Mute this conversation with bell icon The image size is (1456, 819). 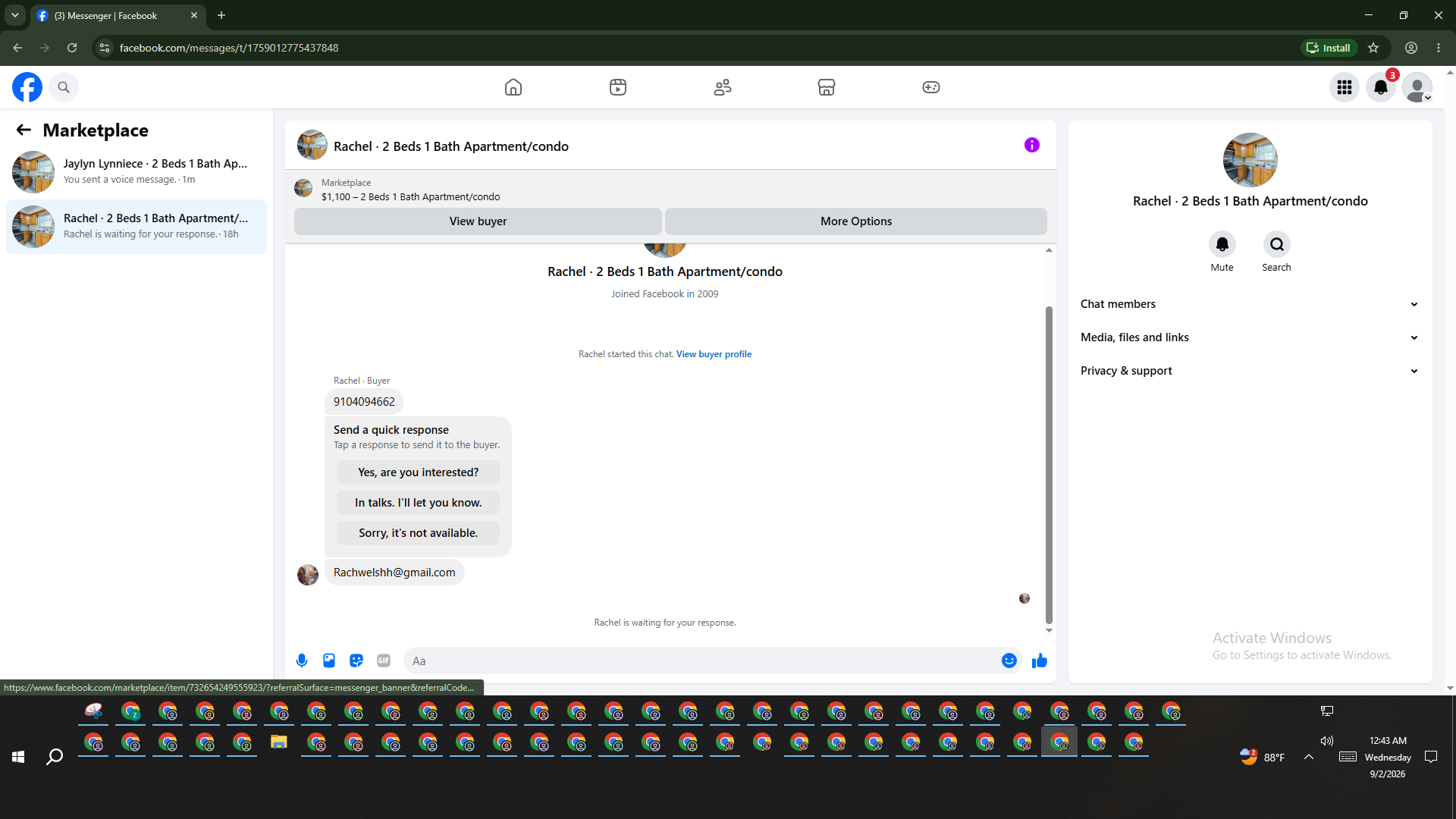(x=1222, y=244)
